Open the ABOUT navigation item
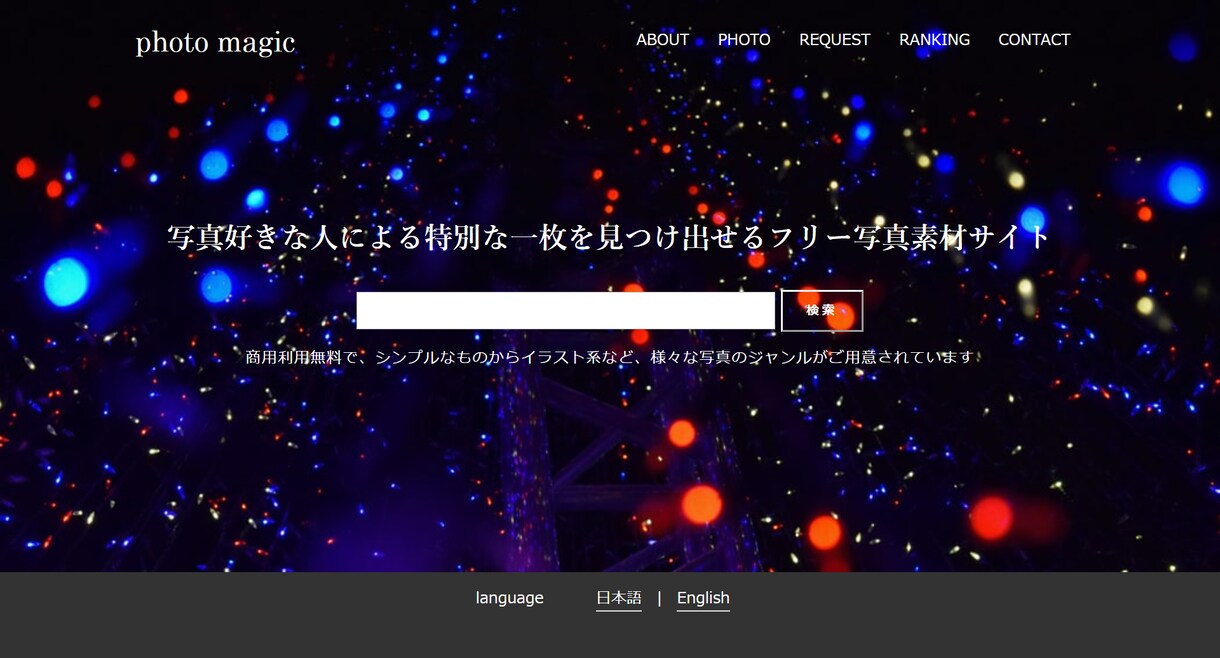The image size is (1220, 658). pyautogui.click(x=662, y=40)
